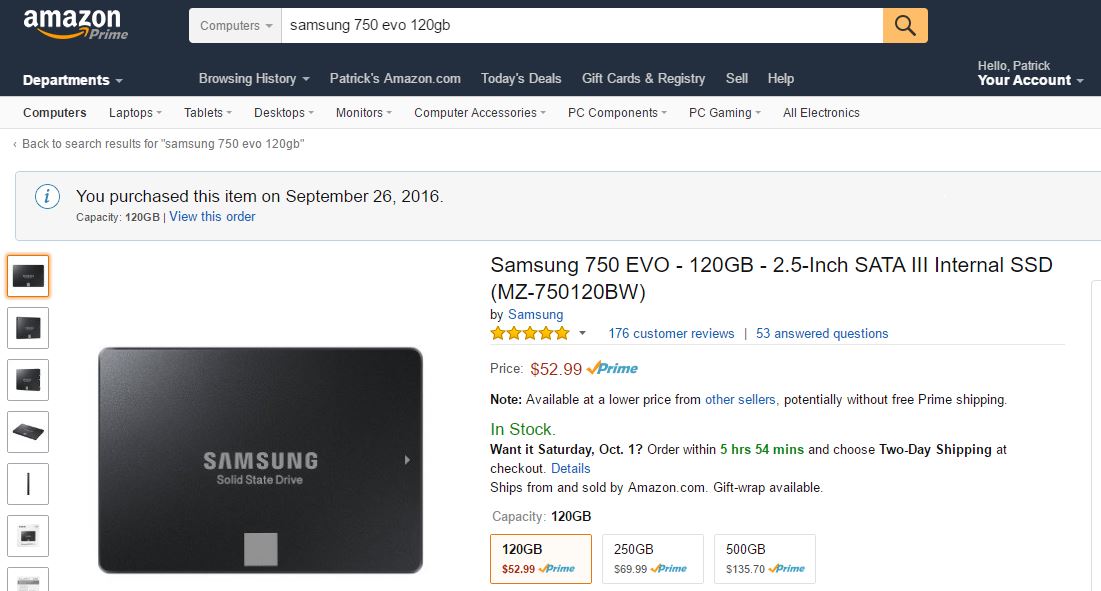The image size is (1101, 591).
Task: Choose the 500GB capacity option
Action: tap(765, 558)
